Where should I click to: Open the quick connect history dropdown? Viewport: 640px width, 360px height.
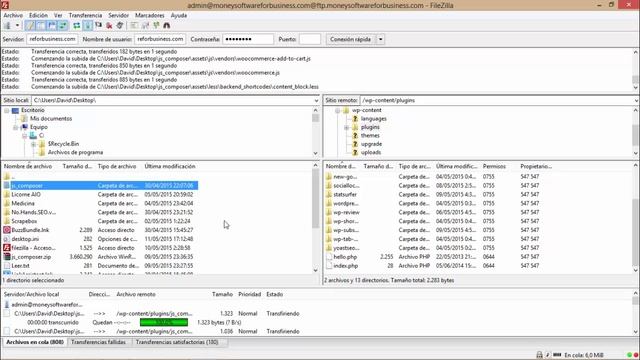[380, 39]
